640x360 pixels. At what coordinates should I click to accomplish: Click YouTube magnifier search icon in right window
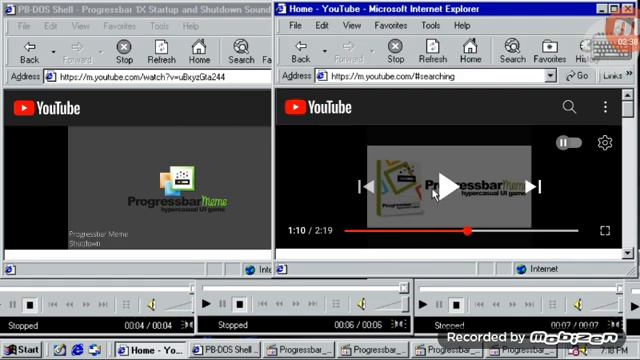tap(569, 107)
